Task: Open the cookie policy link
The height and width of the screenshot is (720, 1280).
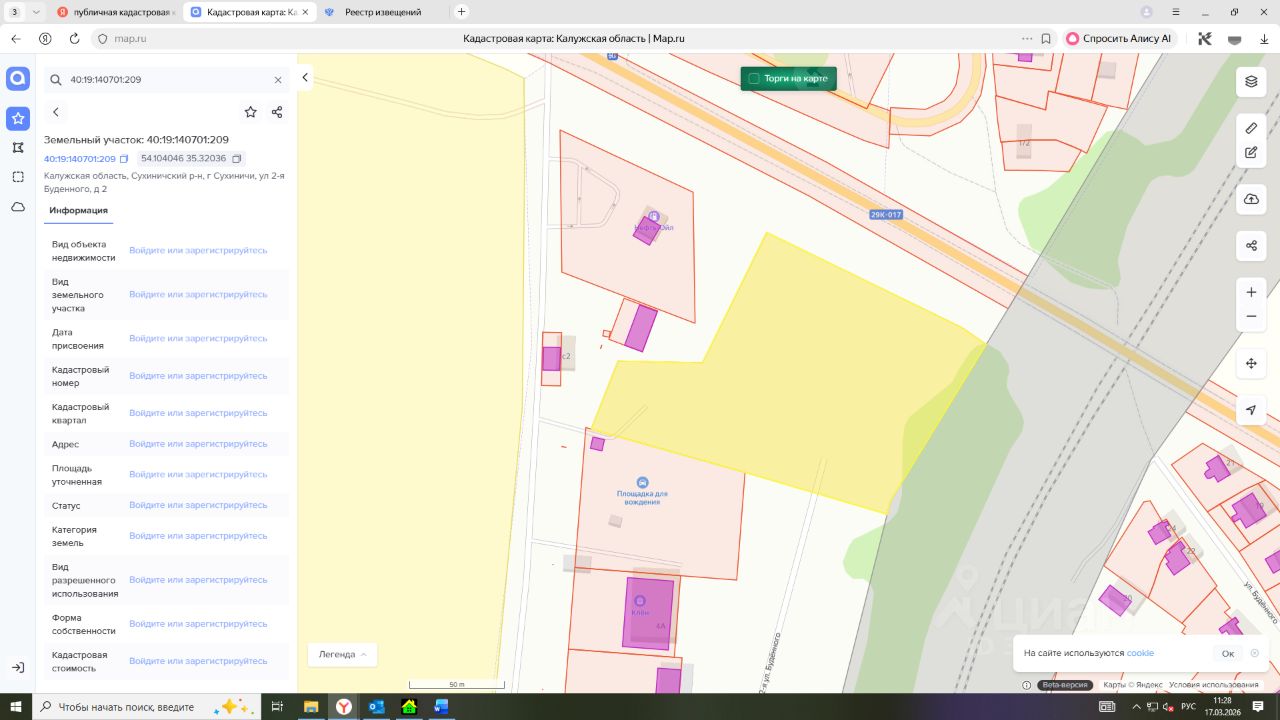Action: [x=1140, y=653]
